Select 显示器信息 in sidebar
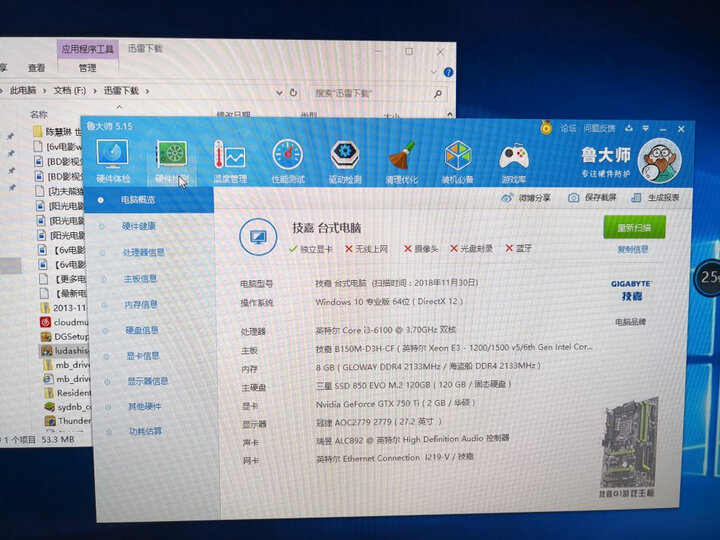 click(147, 381)
